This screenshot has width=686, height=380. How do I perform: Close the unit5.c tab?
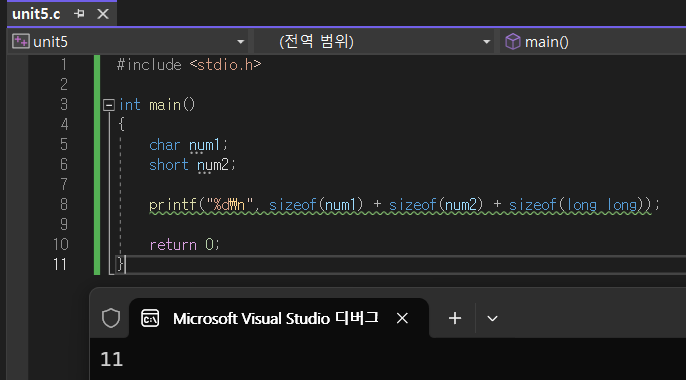[x=103, y=14]
